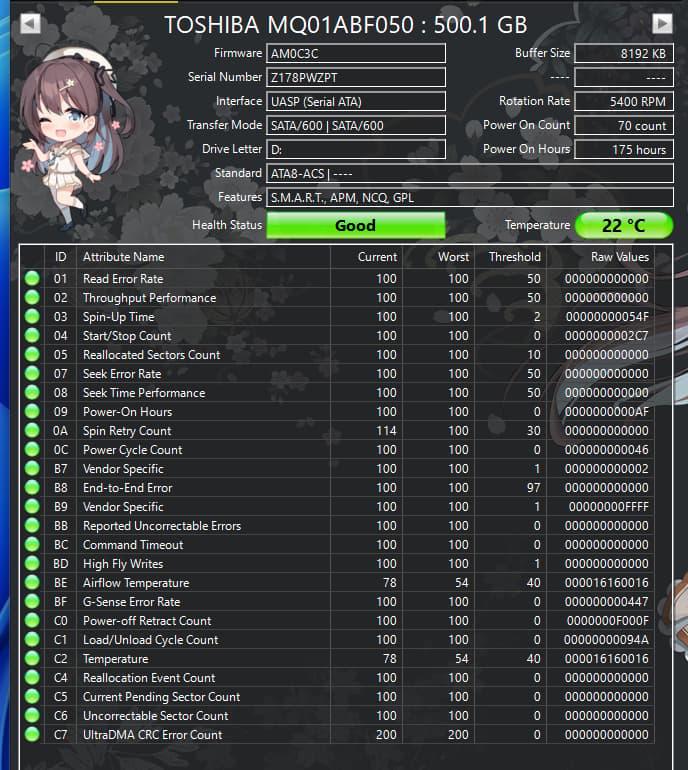Click status dot for End-to-End Error
This screenshot has width=688, height=770.
(32, 488)
